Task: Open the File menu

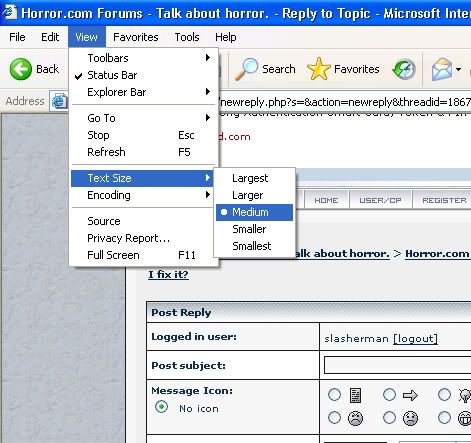Action: (17, 37)
